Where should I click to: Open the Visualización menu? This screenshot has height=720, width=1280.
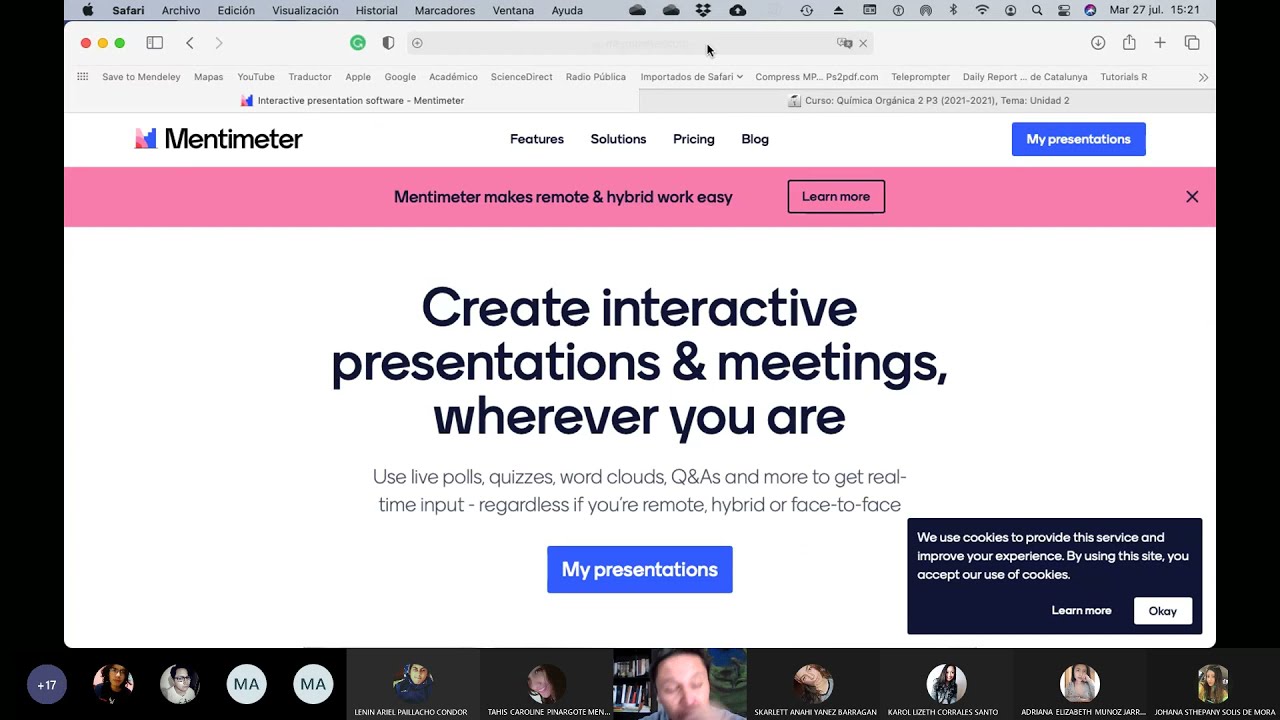[x=305, y=10]
